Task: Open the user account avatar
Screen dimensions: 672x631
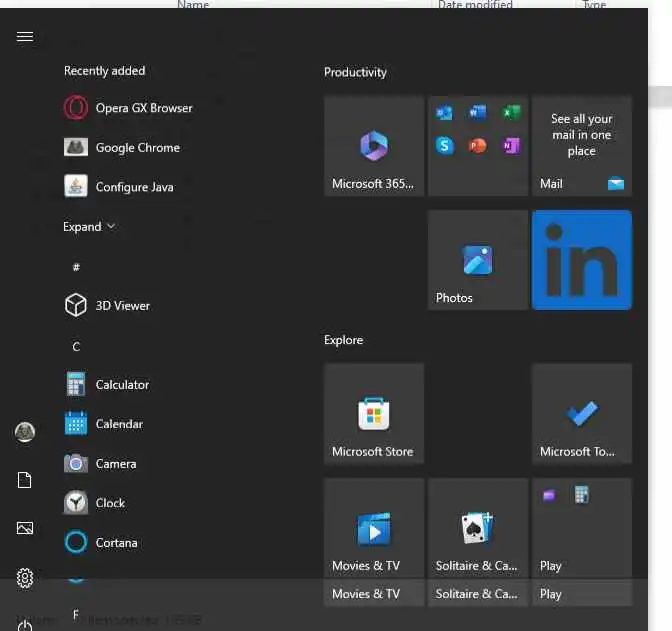Action: pyautogui.click(x=25, y=432)
